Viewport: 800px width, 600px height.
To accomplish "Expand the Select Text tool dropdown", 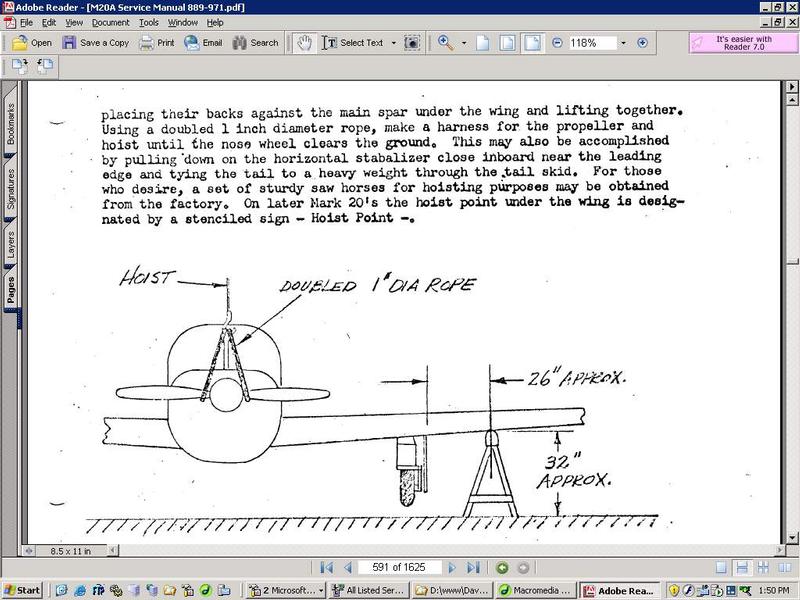I will [394, 43].
